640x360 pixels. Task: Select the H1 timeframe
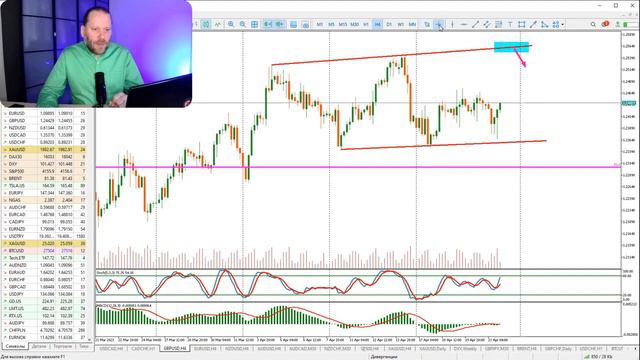point(366,24)
